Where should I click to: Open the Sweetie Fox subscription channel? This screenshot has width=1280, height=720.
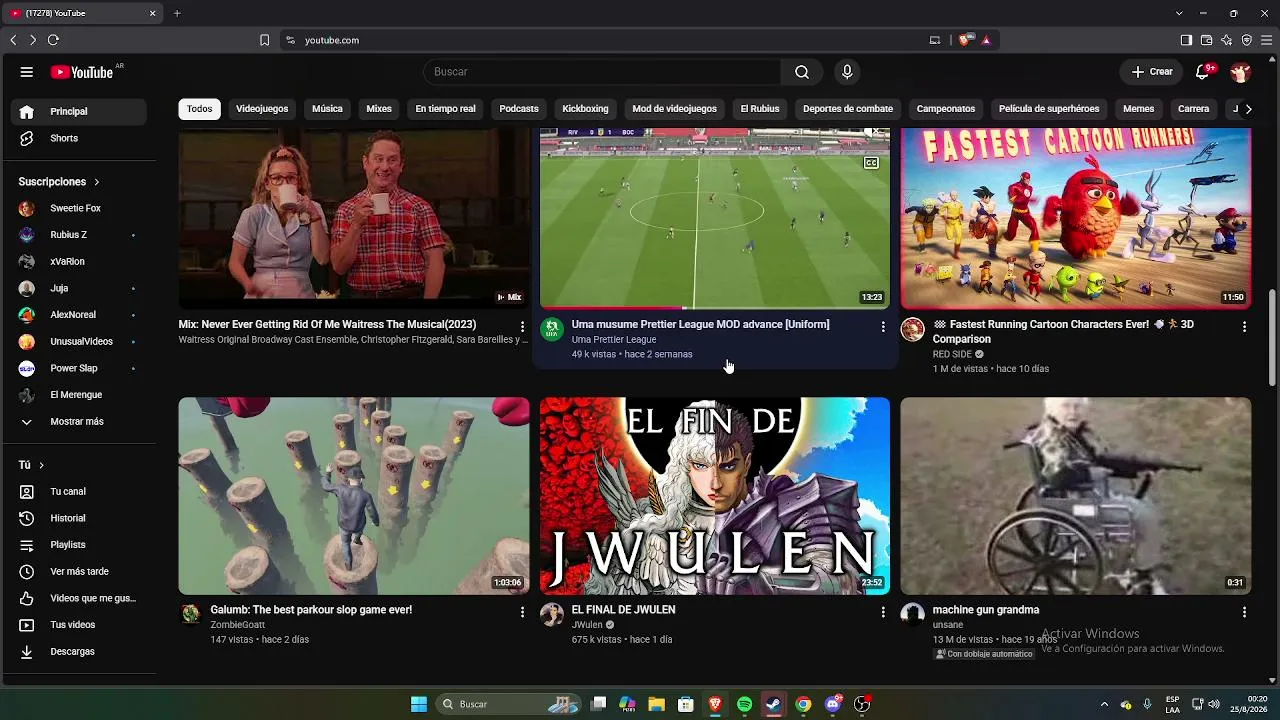[78, 208]
